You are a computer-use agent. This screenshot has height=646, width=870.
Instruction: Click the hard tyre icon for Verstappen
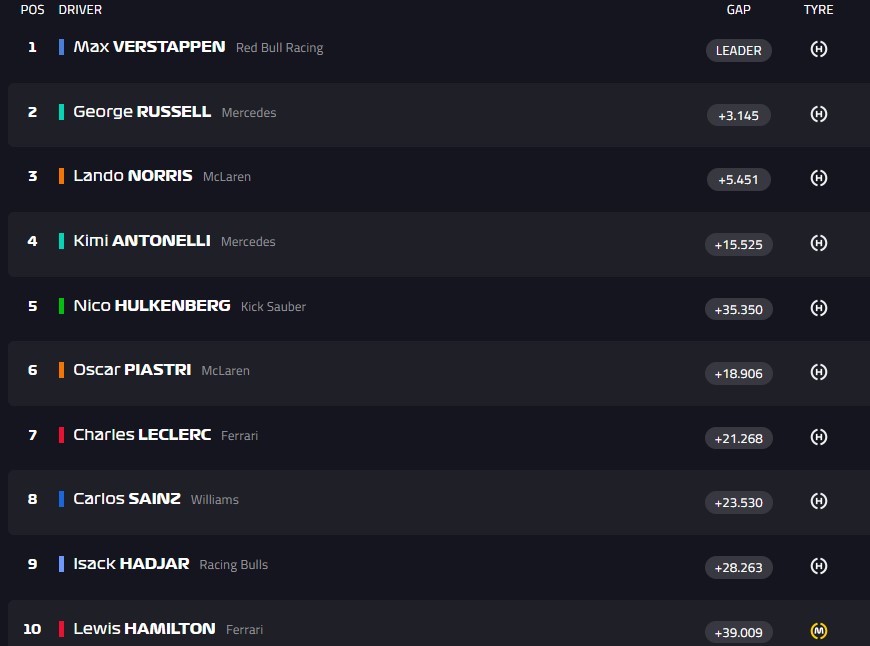tap(818, 49)
